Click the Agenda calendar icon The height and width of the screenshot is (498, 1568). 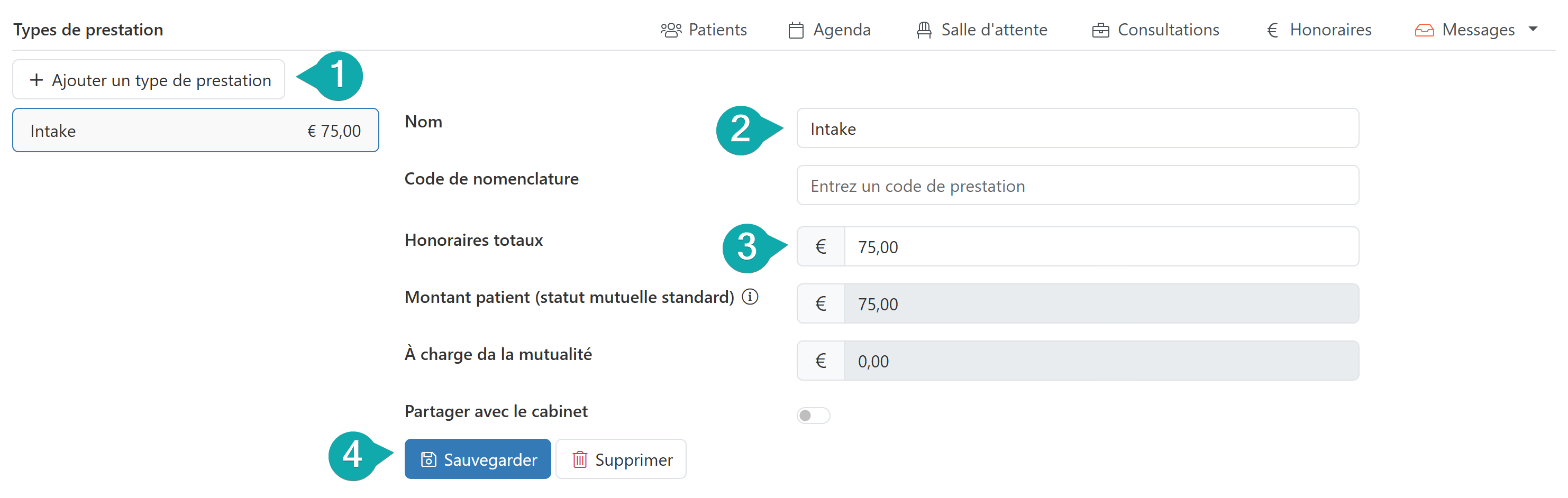796,30
